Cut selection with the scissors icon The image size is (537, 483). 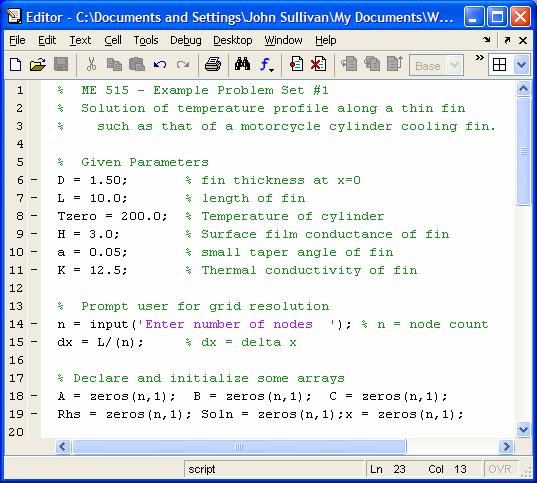[x=91, y=64]
